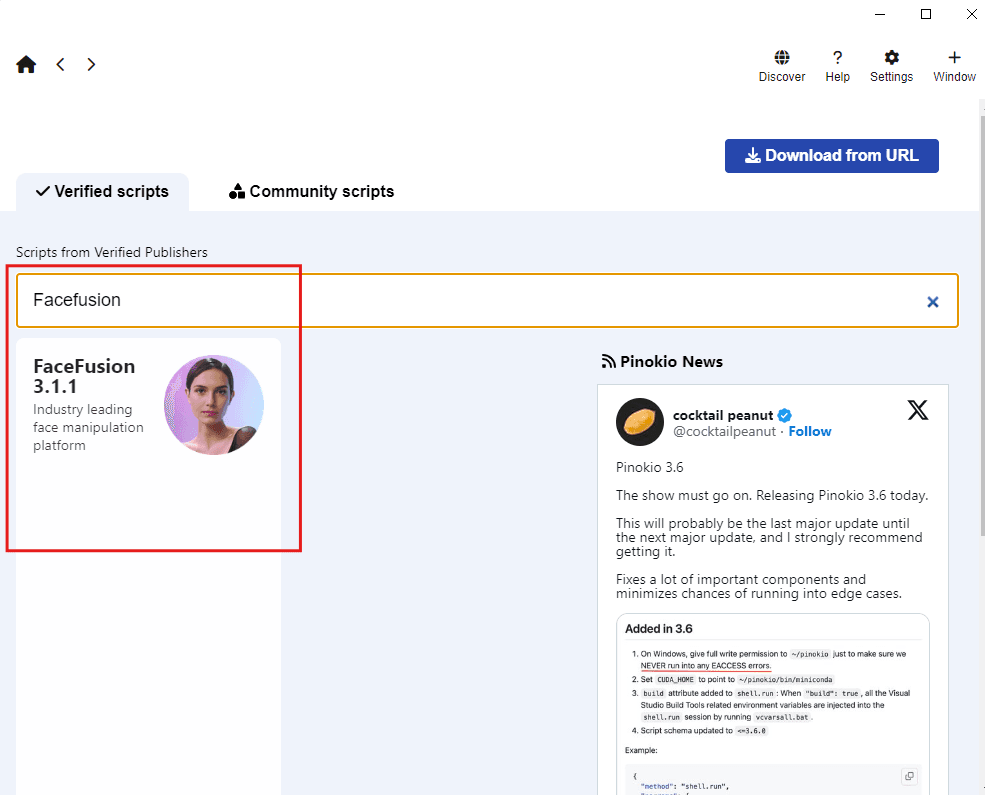Screen dimensions: 985x795
Task: Navigate forward using the right arrow
Action: (91, 64)
